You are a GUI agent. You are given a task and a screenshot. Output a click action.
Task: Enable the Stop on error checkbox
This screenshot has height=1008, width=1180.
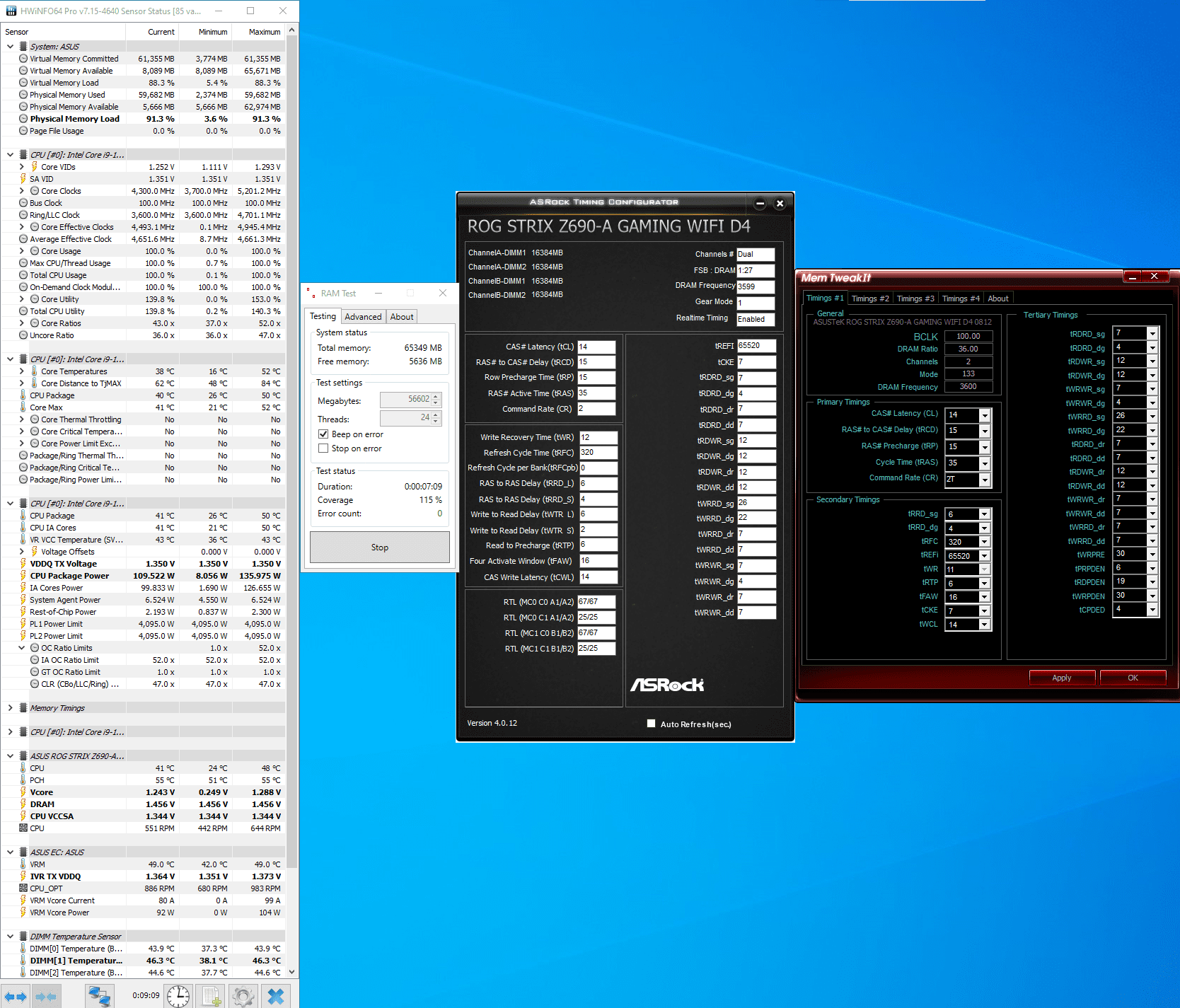coord(323,448)
